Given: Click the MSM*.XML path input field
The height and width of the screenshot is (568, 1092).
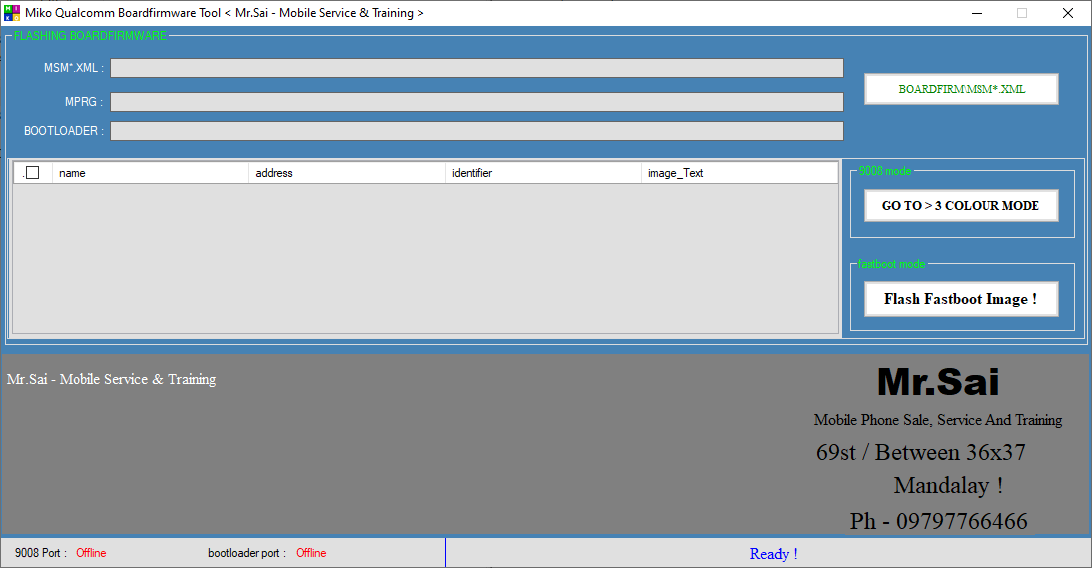Looking at the screenshot, I should [477, 68].
